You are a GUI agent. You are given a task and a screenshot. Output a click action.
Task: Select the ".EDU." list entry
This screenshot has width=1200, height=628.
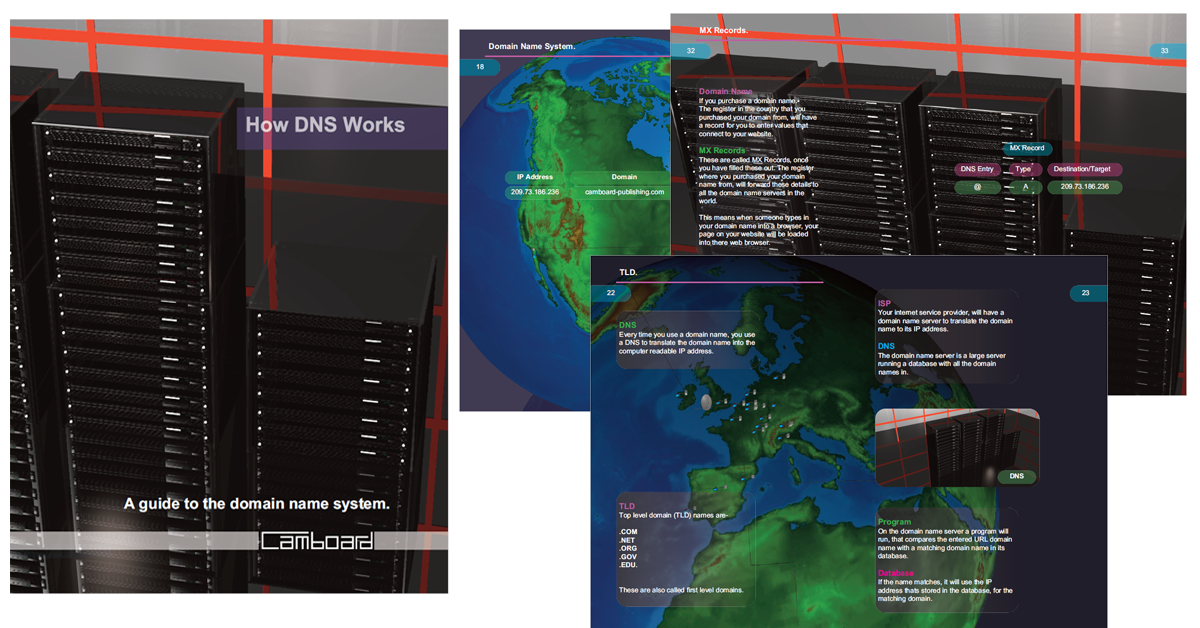click(x=629, y=566)
